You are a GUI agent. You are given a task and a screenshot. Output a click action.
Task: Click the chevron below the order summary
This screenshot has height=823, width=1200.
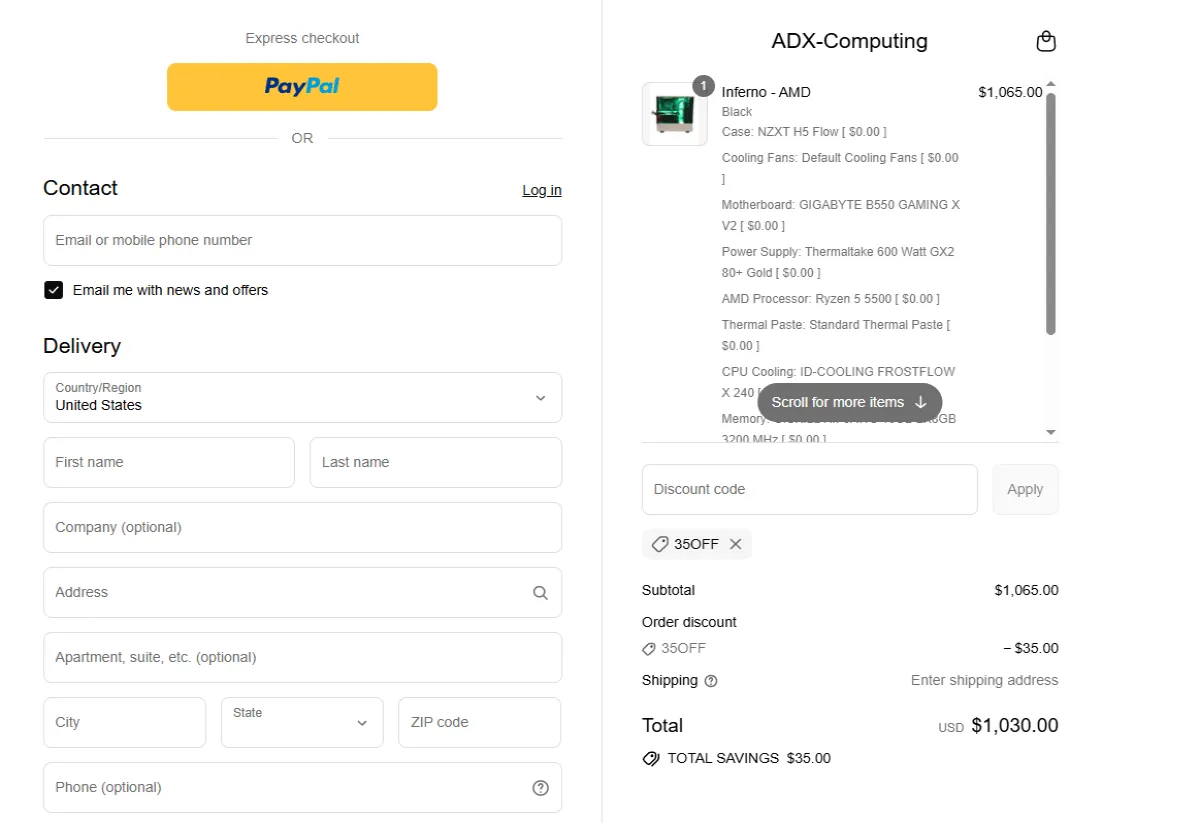(x=1050, y=432)
